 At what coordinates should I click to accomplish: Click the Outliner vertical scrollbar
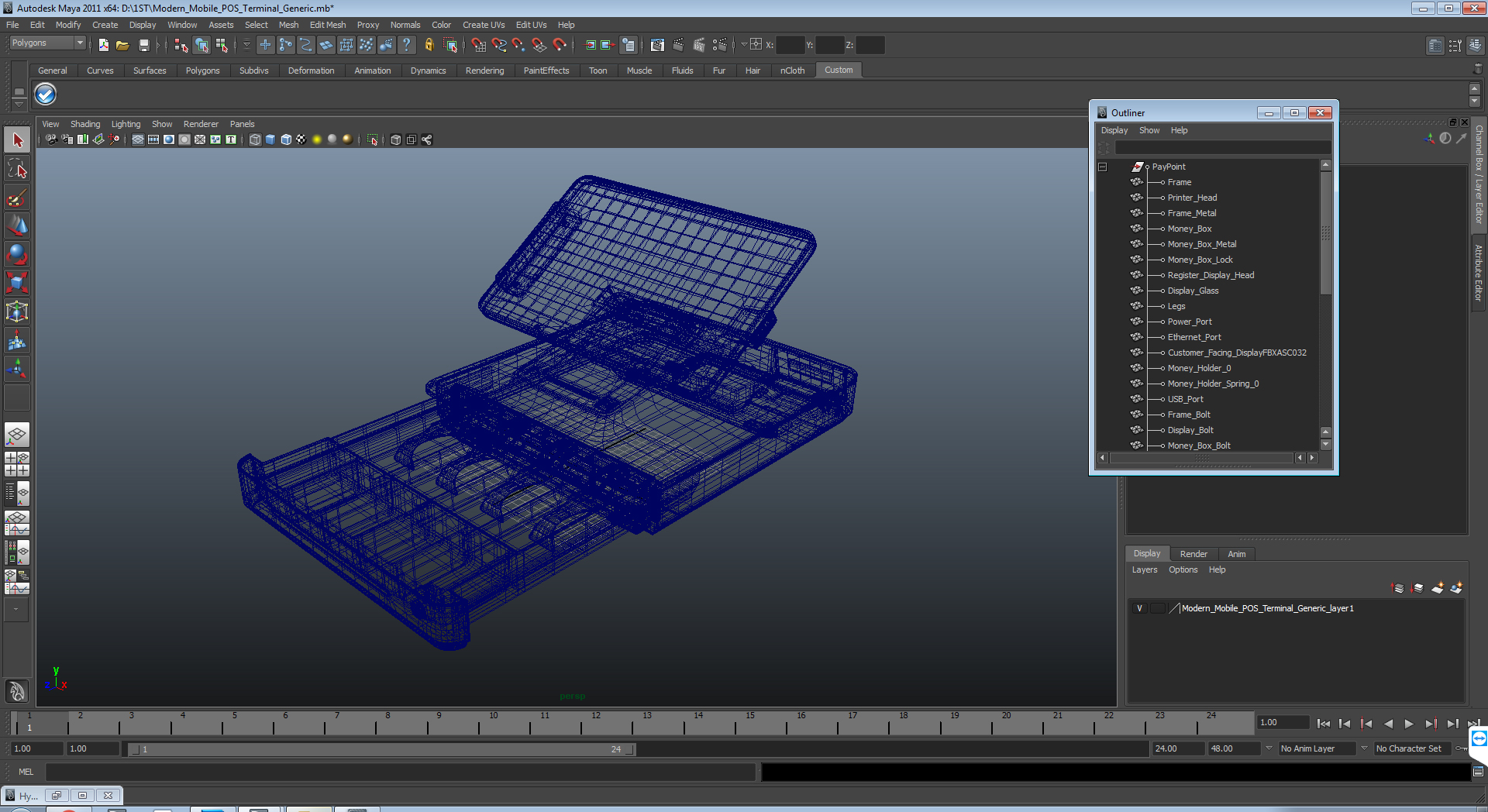coord(1325,232)
